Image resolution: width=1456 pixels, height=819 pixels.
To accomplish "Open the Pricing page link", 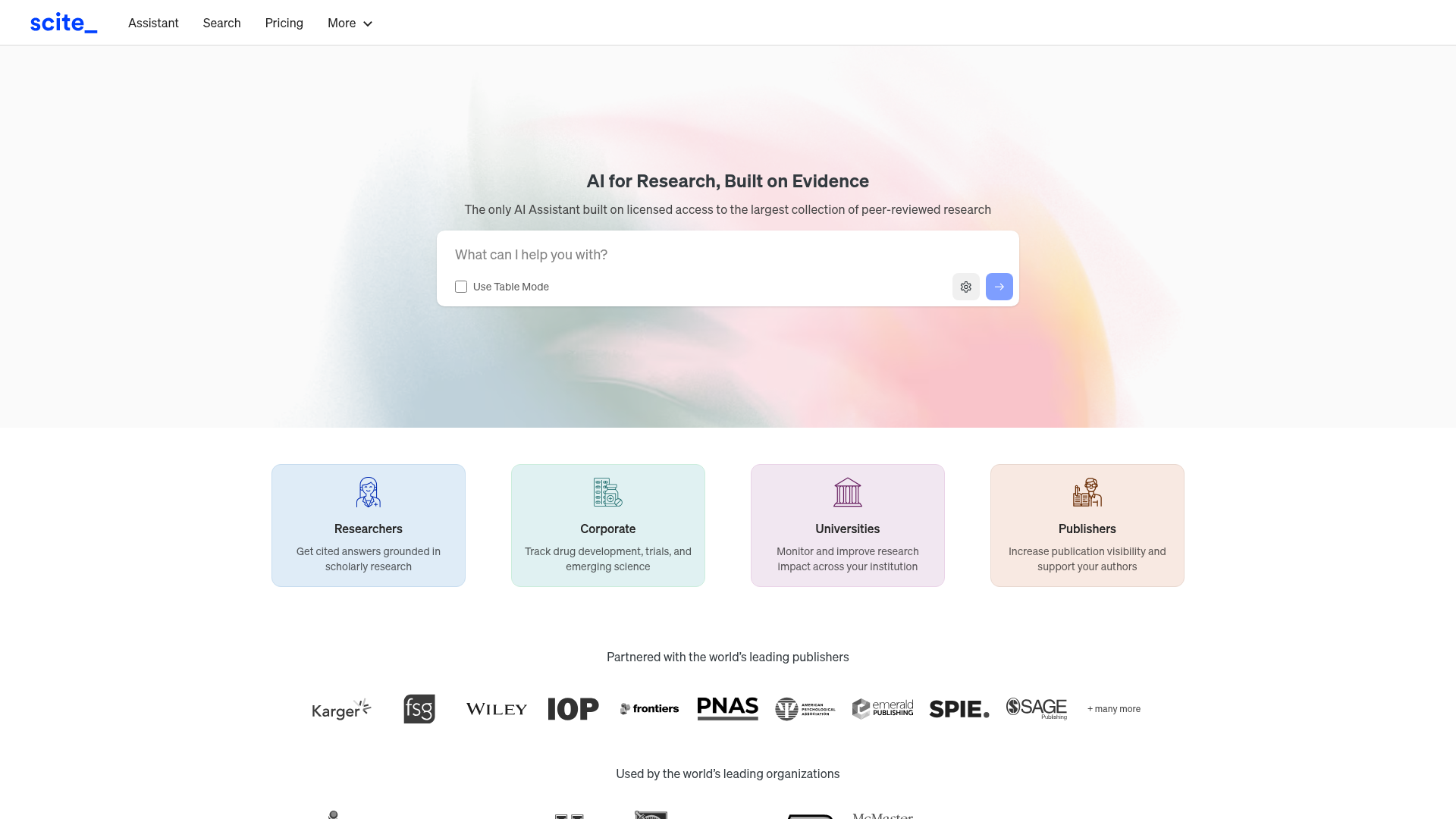I will coord(284,23).
